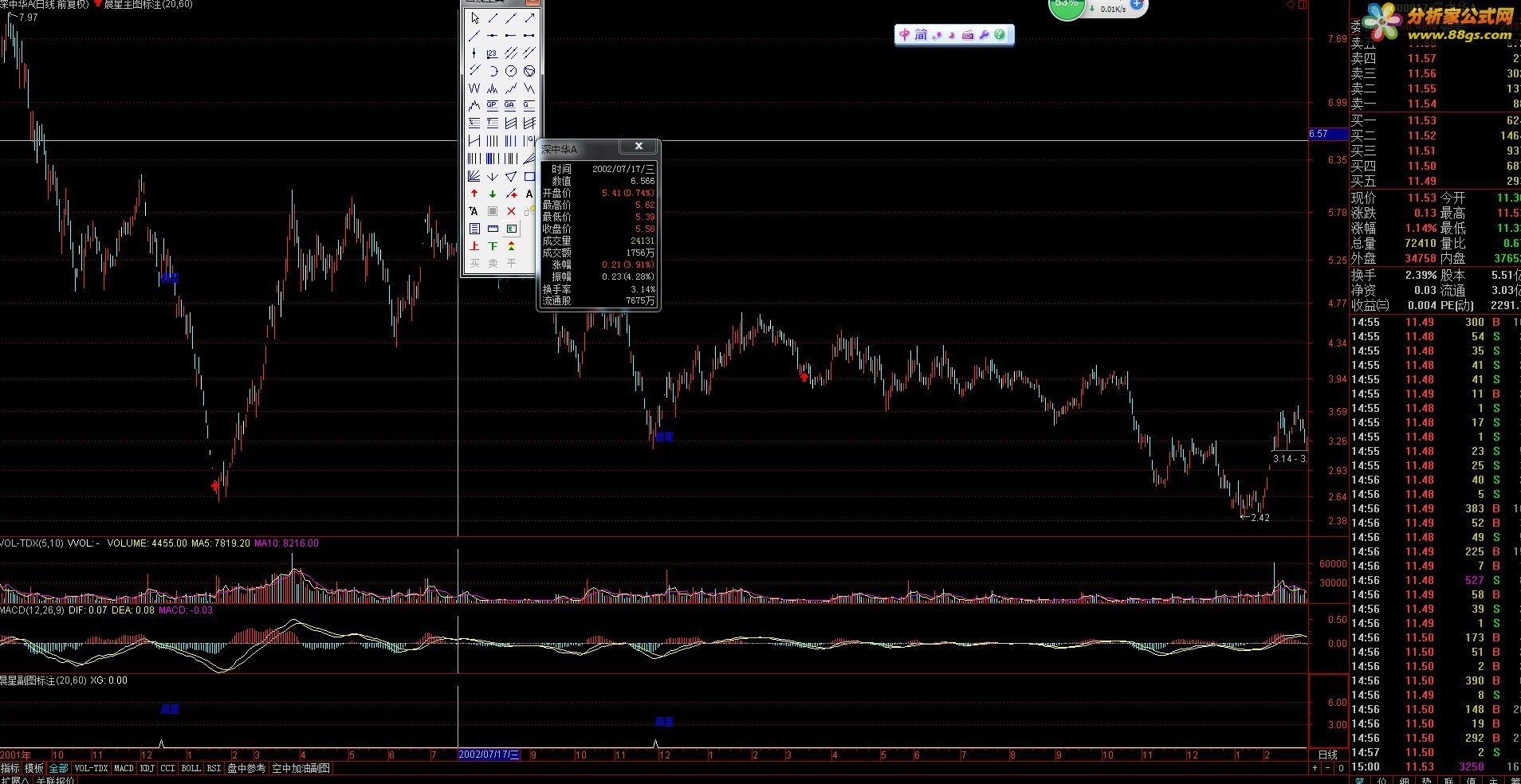The width and height of the screenshot is (1521, 784).
Task: Click the green 下 marker icon
Action: pyautogui.click(x=493, y=246)
